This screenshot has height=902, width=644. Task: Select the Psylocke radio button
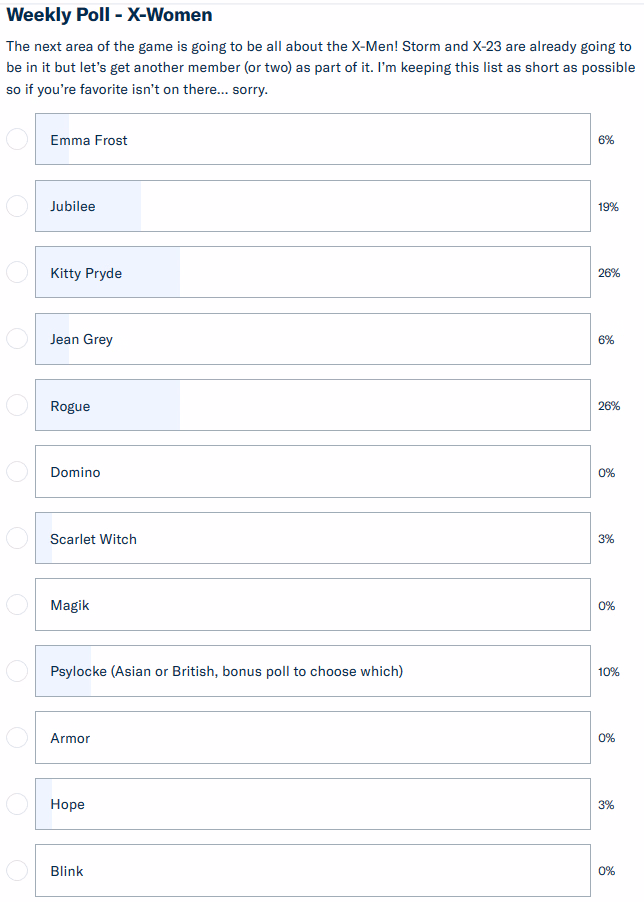pos(17,671)
